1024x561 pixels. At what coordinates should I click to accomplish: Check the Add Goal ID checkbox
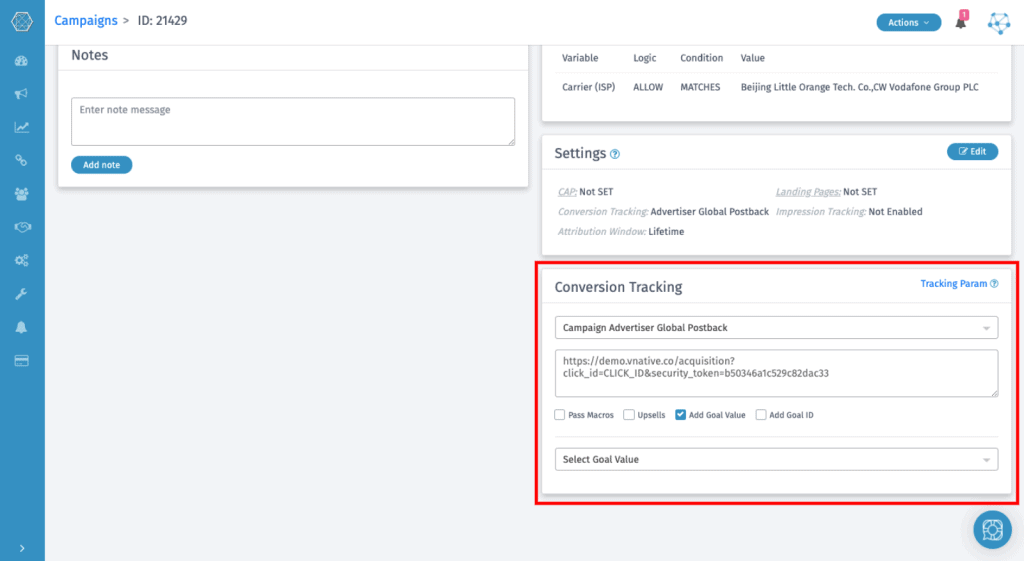click(761, 415)
